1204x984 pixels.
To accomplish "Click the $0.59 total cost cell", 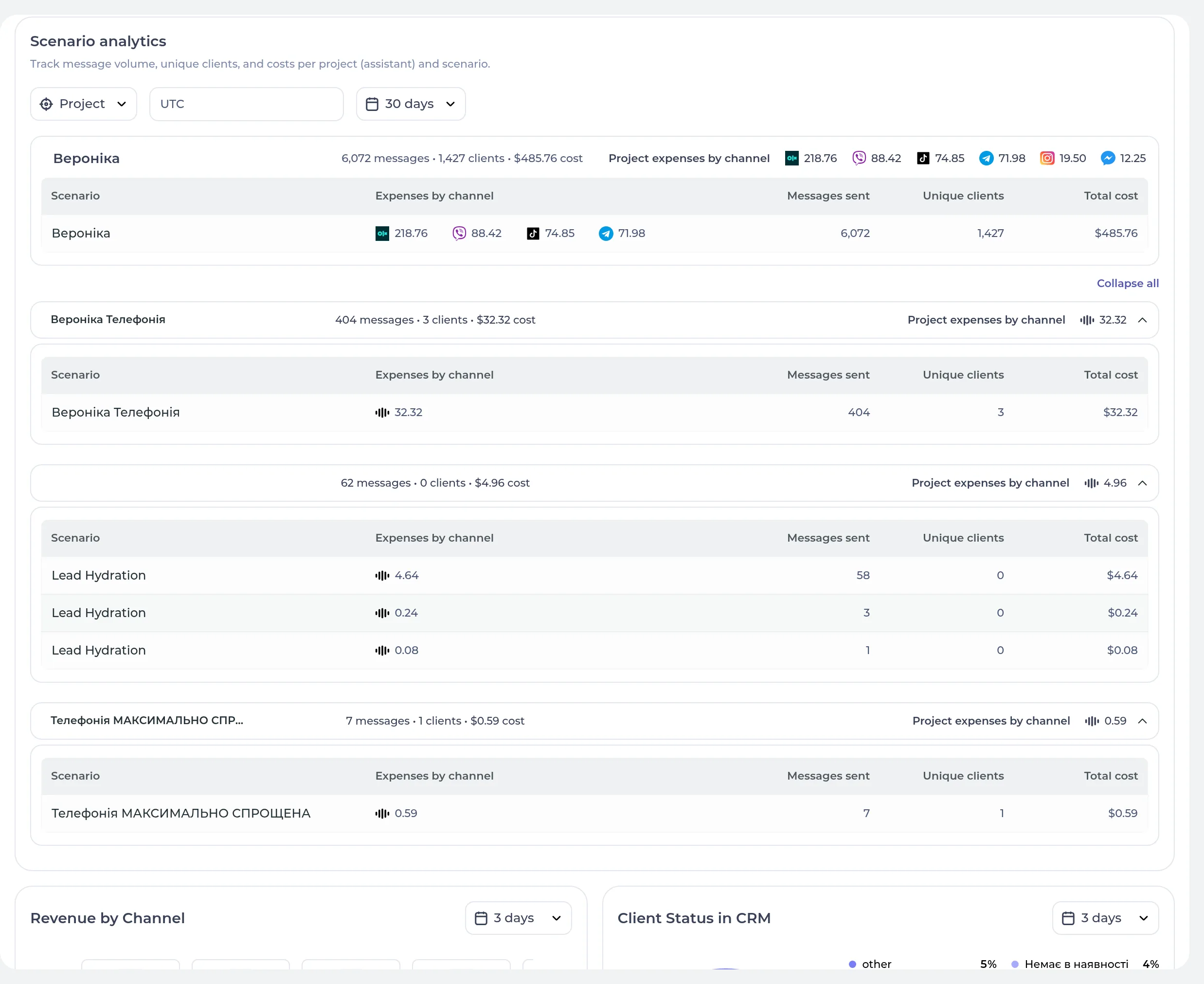I will point(1122,813).
